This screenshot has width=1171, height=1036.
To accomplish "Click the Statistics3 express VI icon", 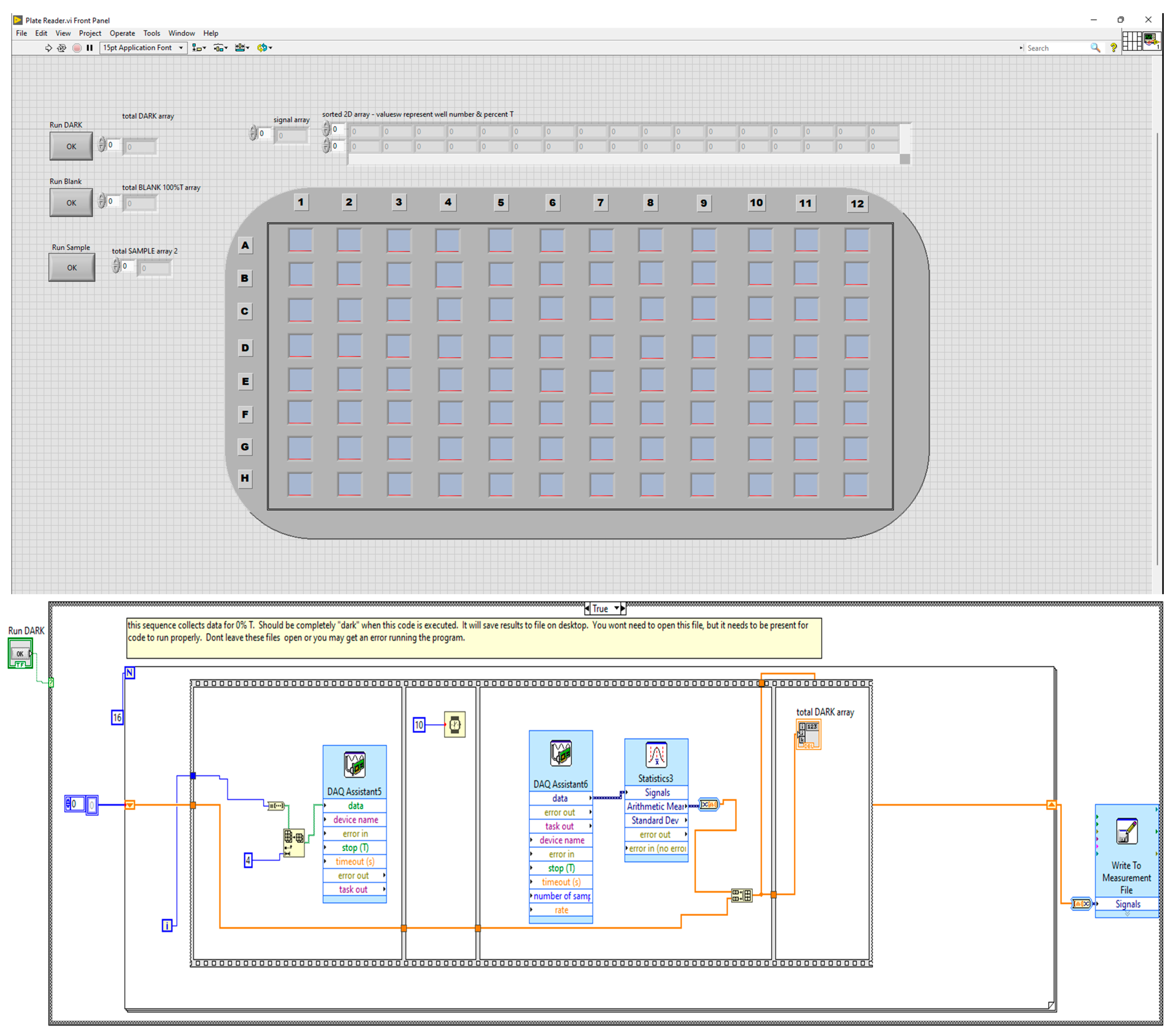I will click(x=656, y=755).
